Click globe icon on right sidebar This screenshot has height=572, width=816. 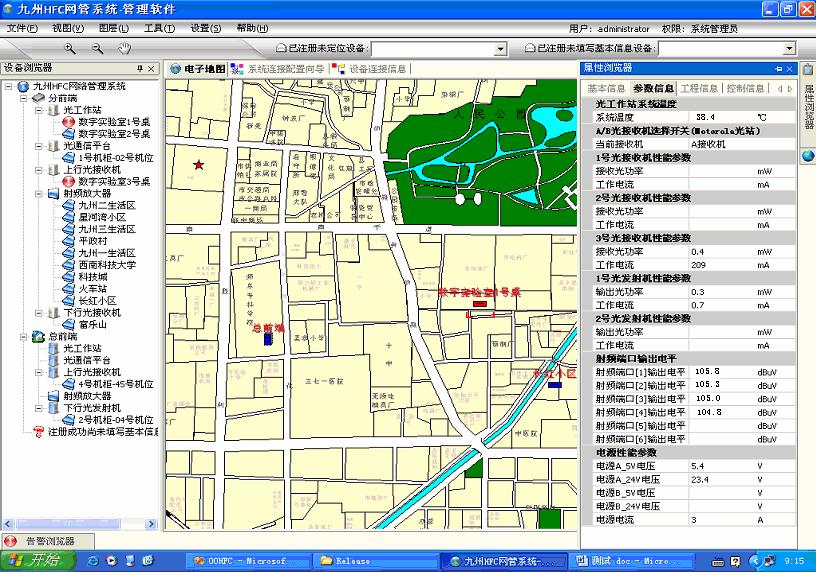[x=807, y=156]
